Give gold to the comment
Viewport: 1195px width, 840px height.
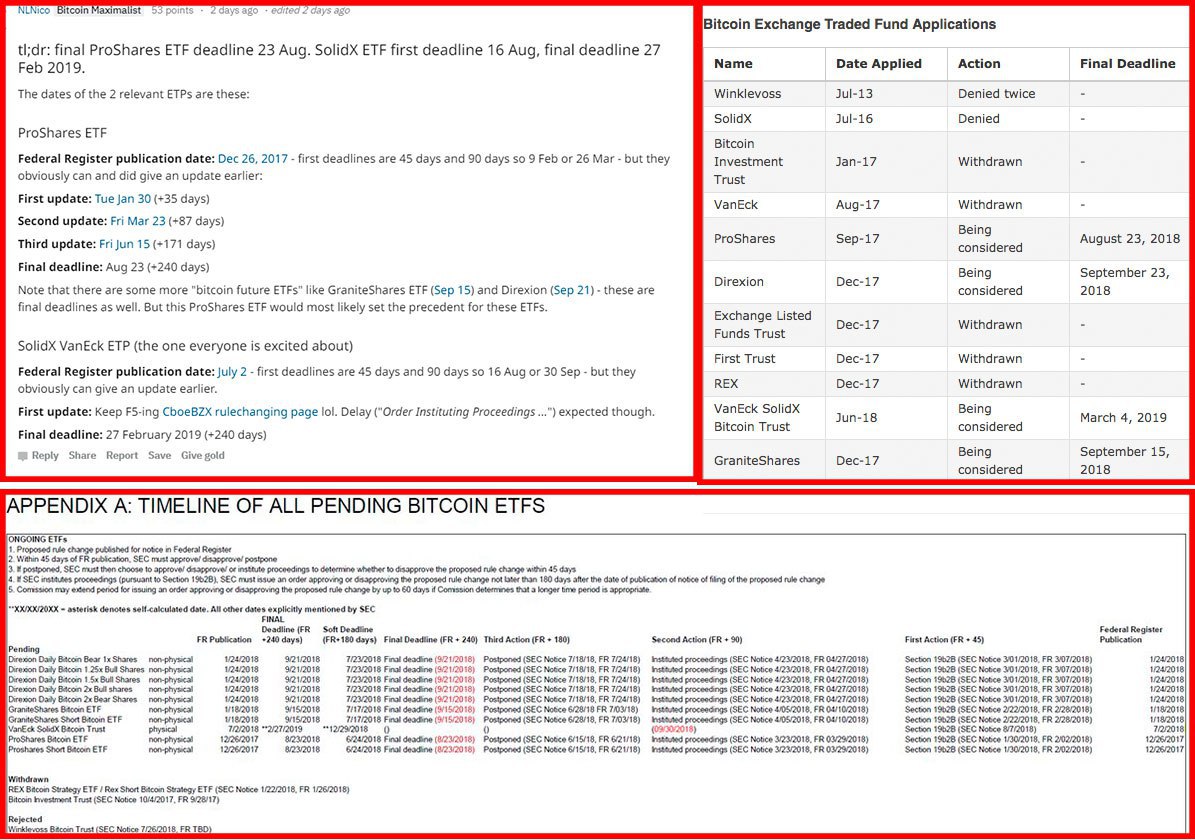tap(203, 456)
